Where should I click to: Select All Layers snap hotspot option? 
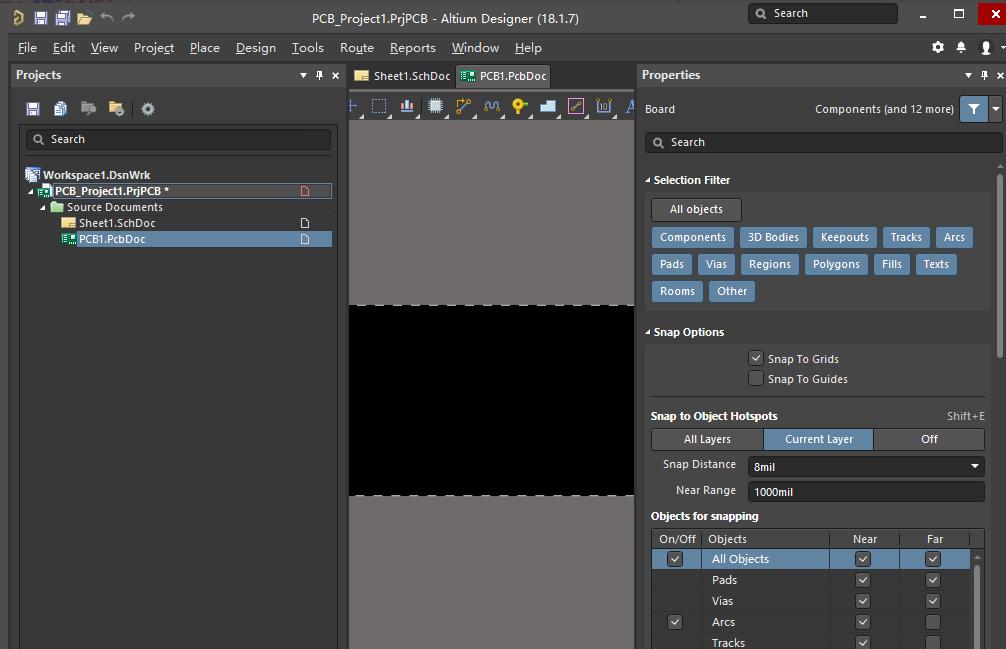coord(707,439)
